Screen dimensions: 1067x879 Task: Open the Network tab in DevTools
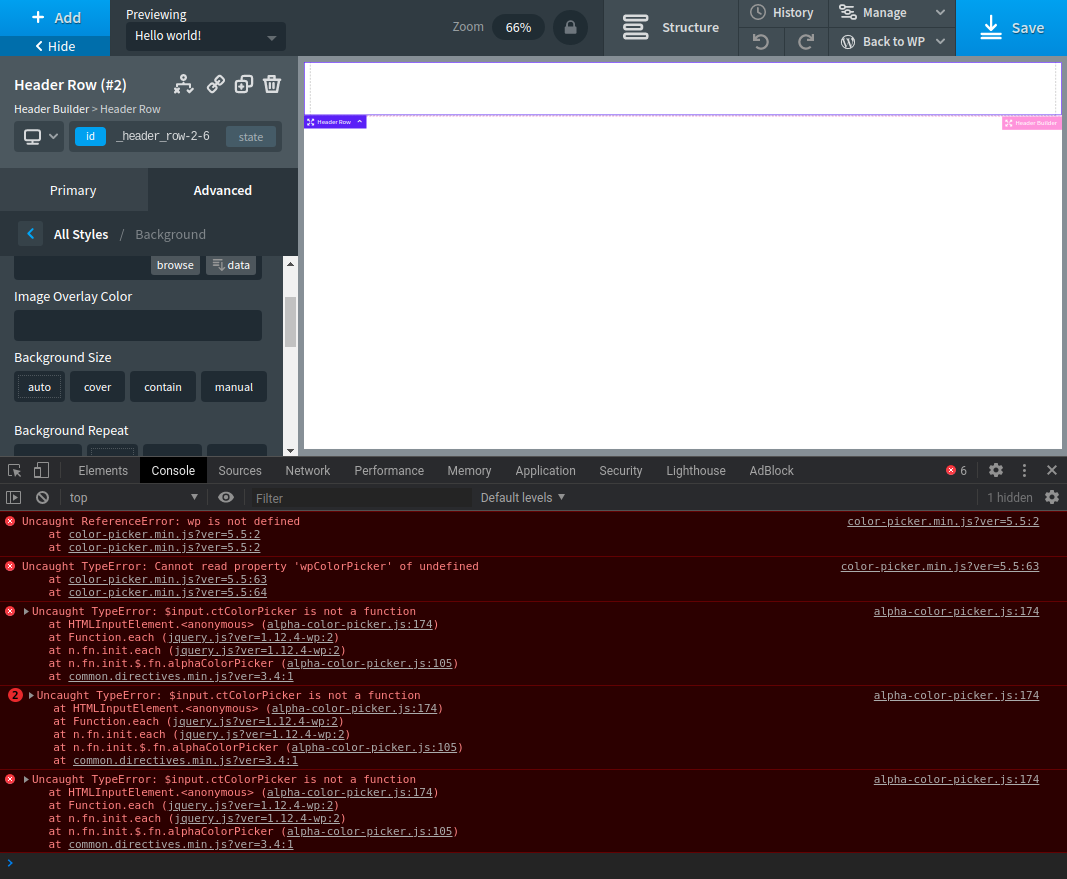click(307, 470)
